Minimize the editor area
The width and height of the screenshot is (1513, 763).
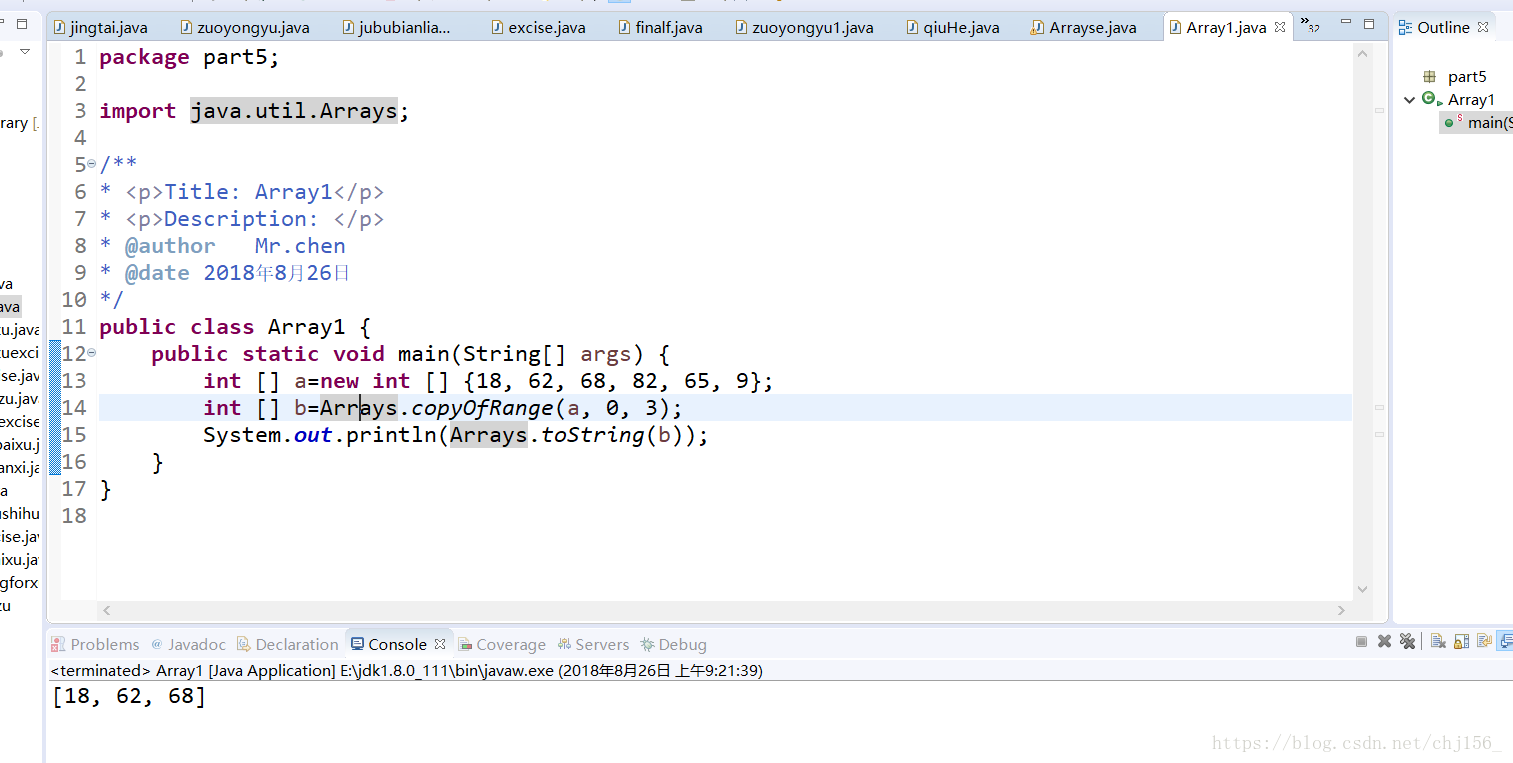[1345, 22]
